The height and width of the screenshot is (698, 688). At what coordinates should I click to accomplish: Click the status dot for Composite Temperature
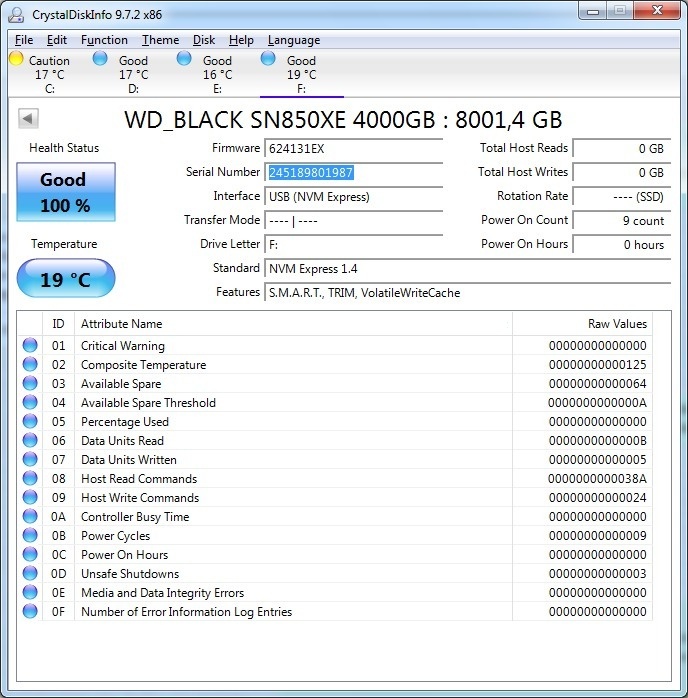point(30,365)
